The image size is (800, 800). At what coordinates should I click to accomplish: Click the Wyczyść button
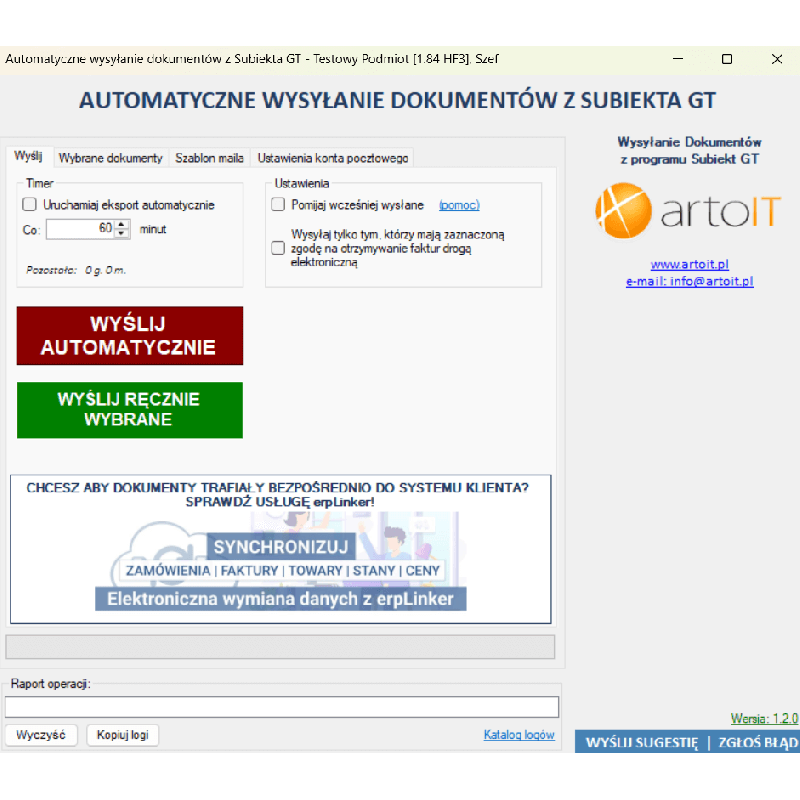click(41, 733)
